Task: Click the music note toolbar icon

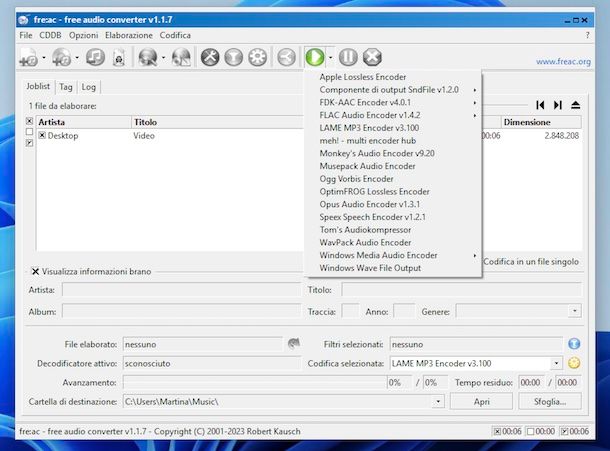Action: [95, 57]
